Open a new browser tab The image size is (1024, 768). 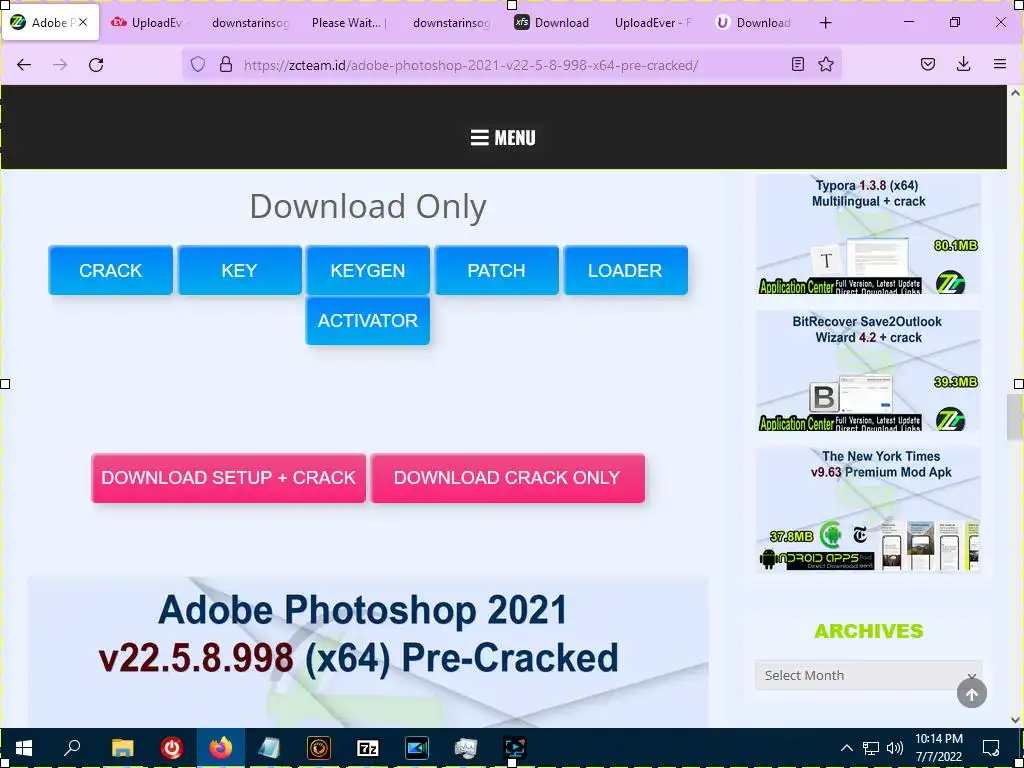(x=825, y=23)
